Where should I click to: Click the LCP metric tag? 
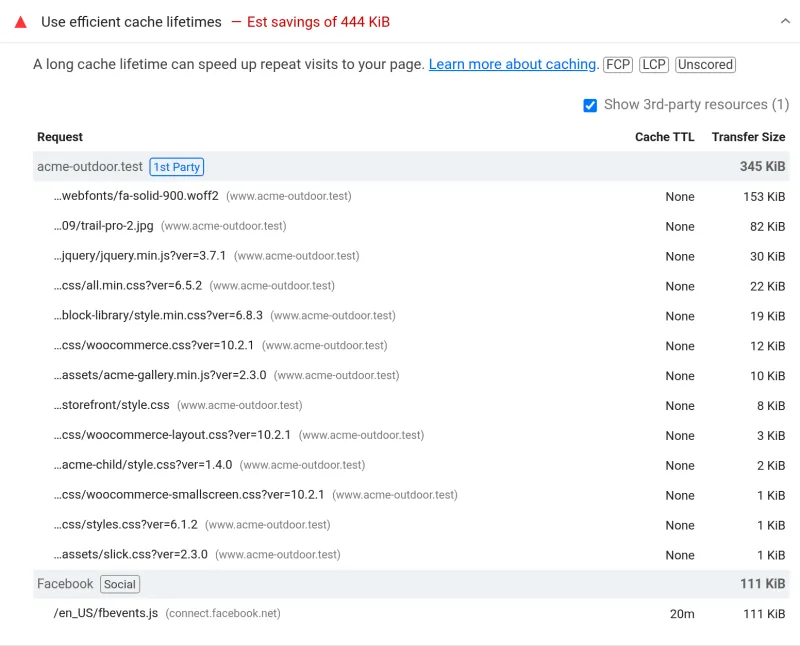pos(654,65)
